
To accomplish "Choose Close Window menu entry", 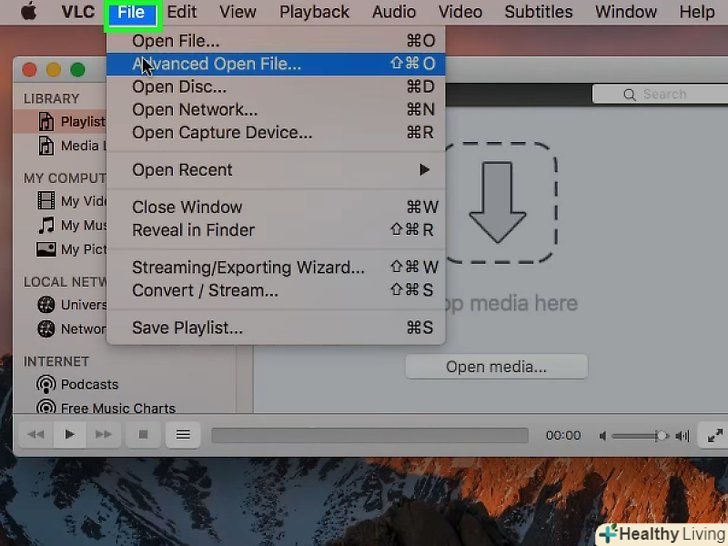I will coord(276,207).
